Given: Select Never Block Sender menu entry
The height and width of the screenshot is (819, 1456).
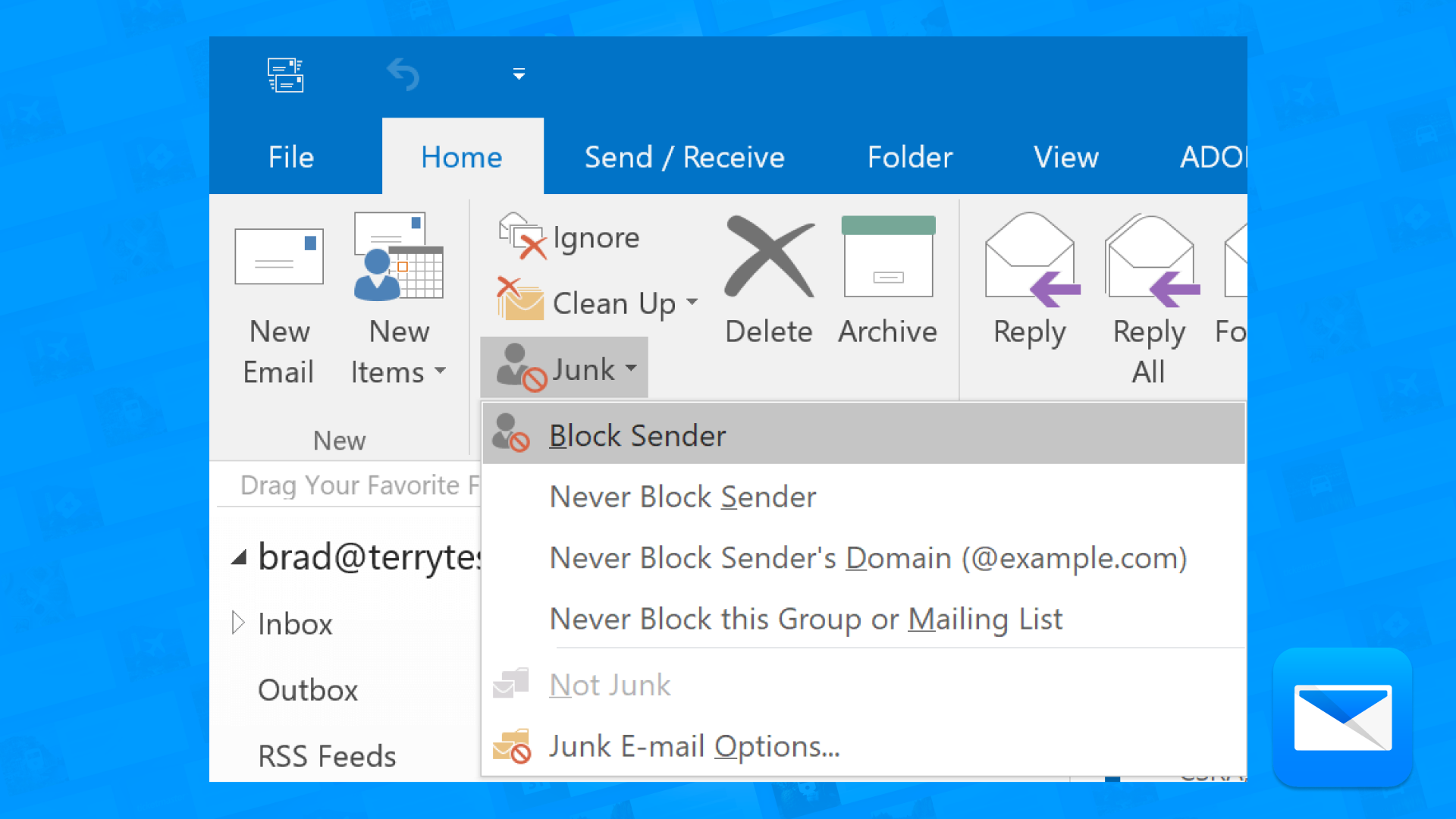Looking at the screenshot, I should tap(864, 497).
